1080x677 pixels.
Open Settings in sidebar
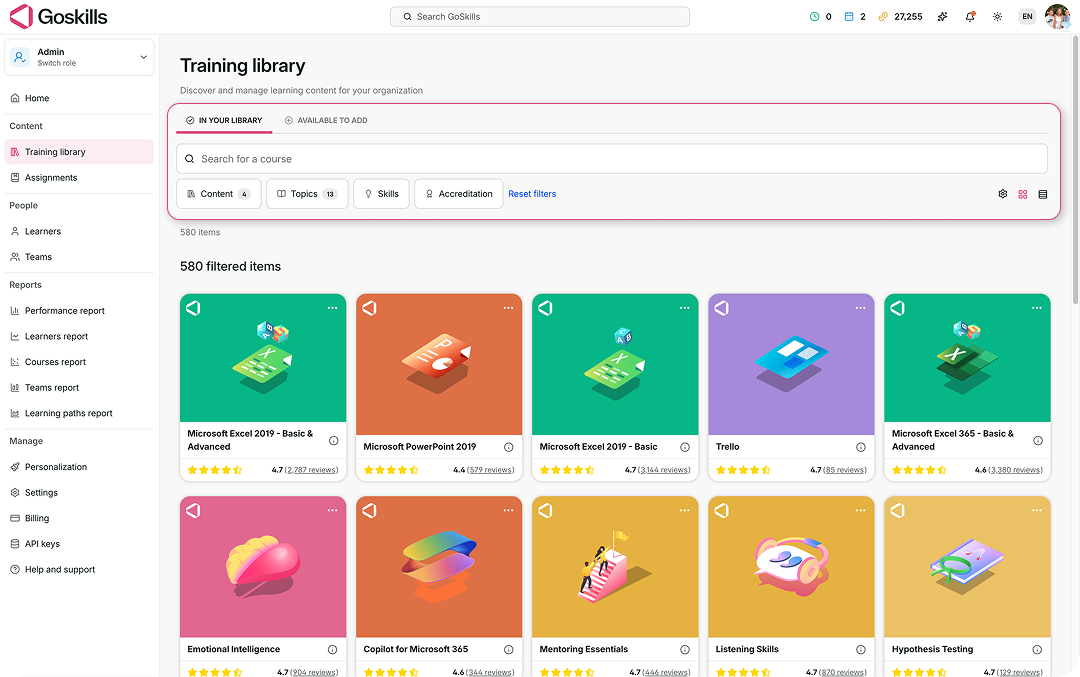(79, 492)
